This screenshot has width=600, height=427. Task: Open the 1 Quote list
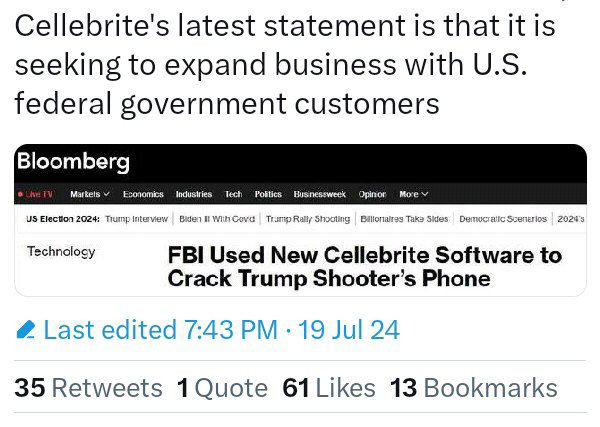click(222, 388)
